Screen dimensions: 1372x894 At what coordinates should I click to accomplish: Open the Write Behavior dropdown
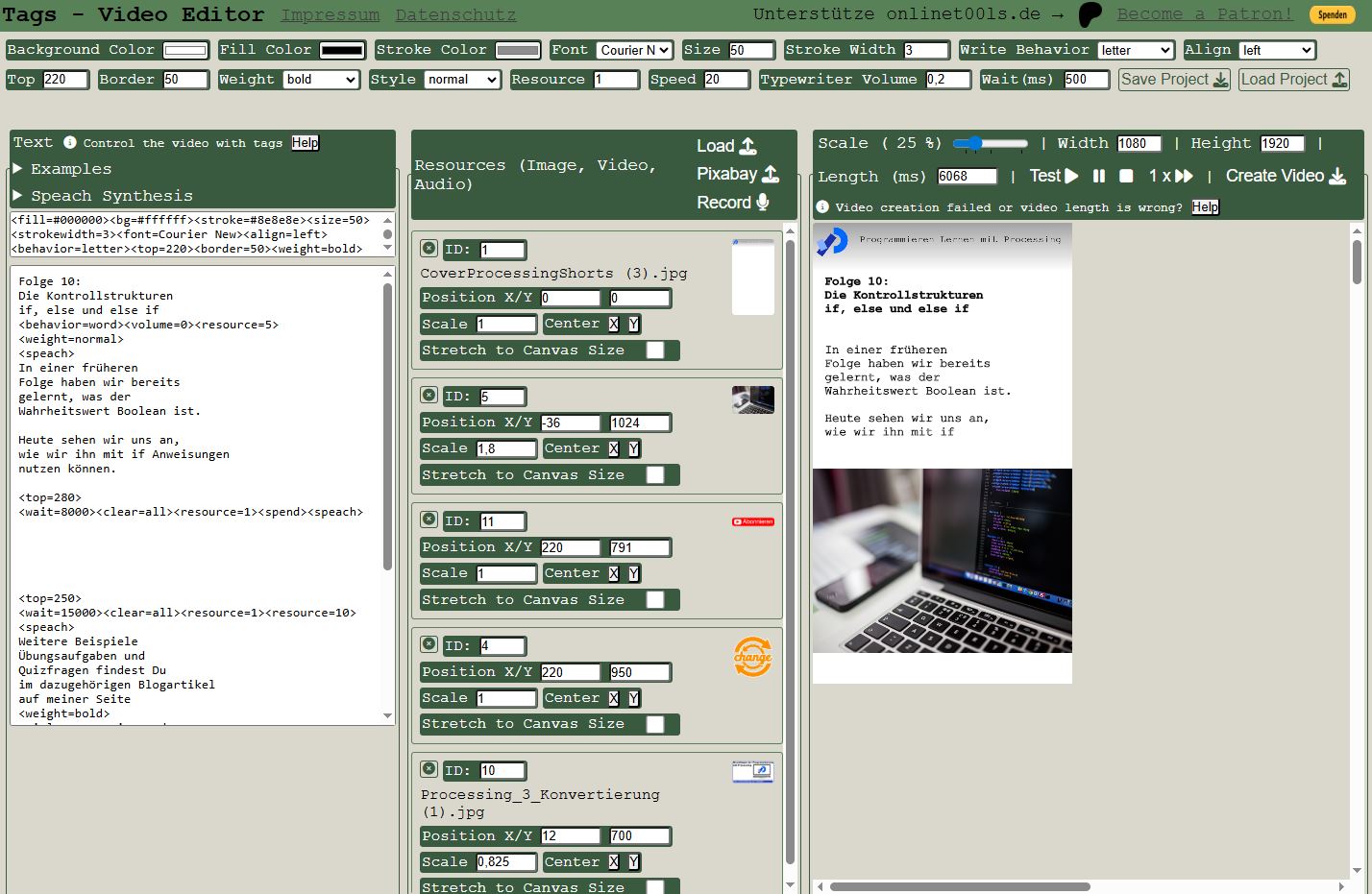(1135, 50)
